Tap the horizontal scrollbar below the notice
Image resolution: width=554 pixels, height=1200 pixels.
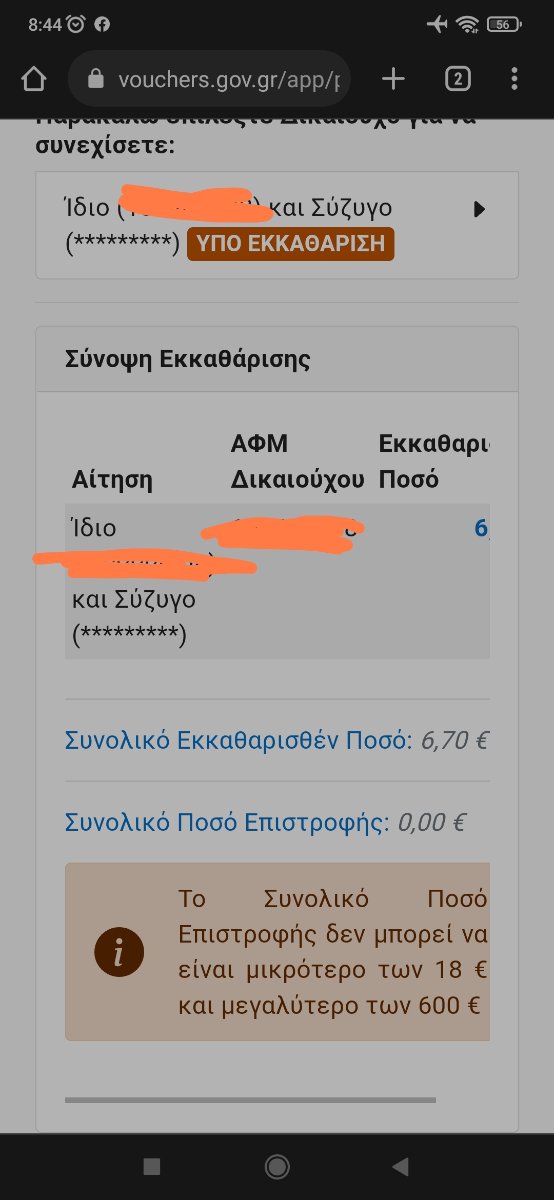point(250,1100)
